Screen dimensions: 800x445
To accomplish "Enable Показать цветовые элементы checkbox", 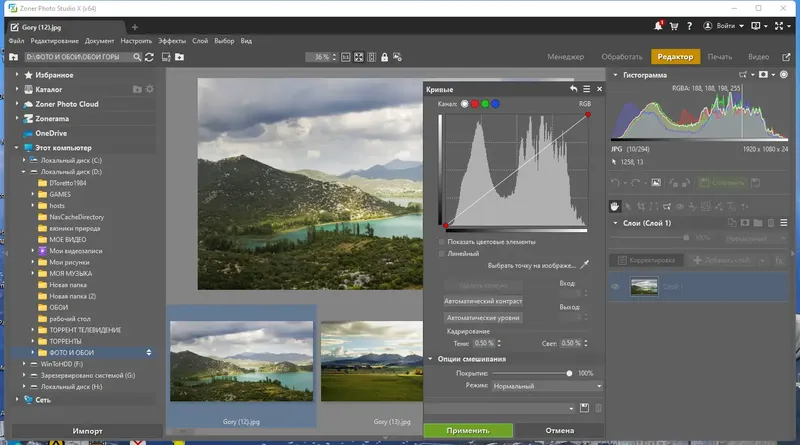I will (x=442, y=242).
